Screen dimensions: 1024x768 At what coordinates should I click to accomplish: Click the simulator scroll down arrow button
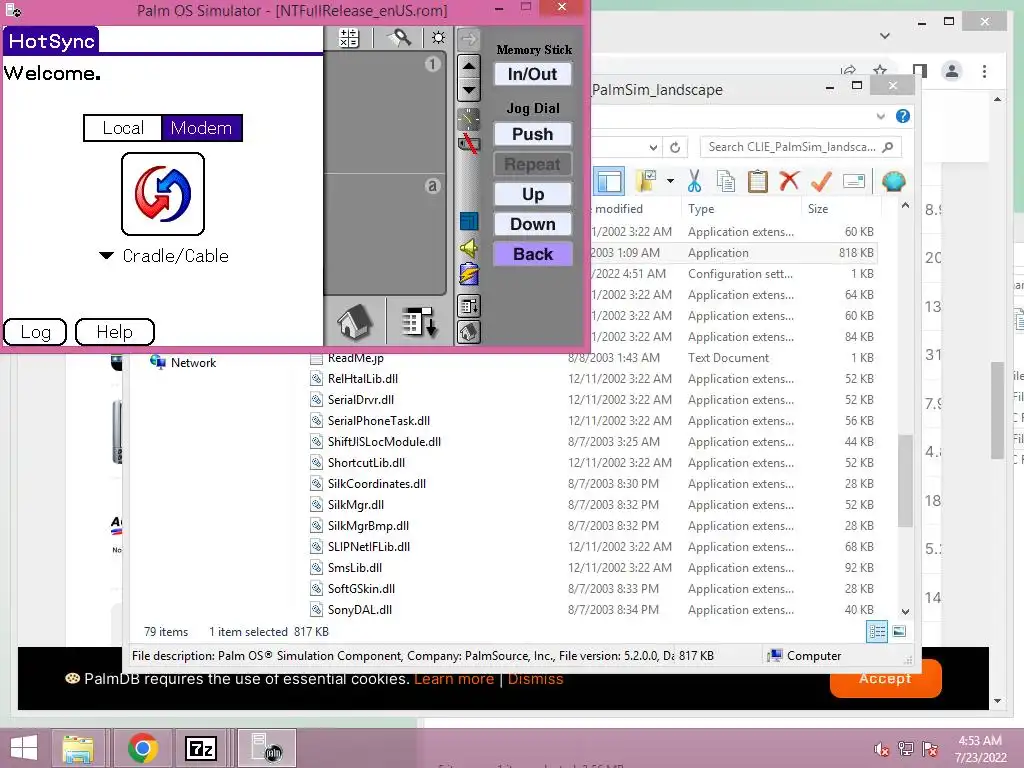pos(469,89)
